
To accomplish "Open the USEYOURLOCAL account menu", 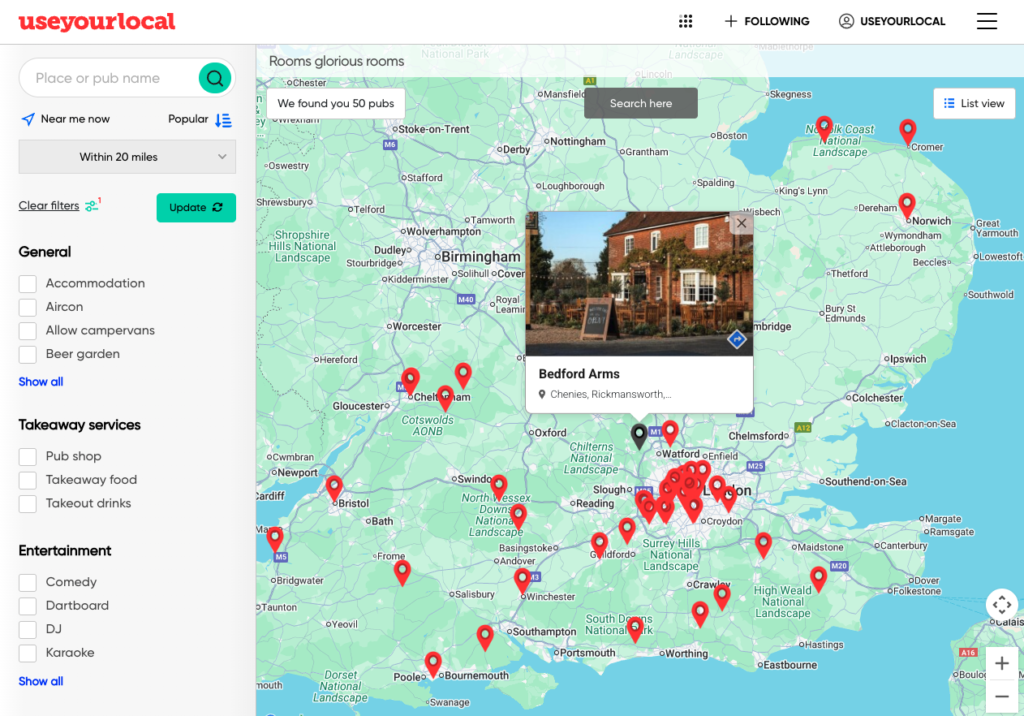I will click(892, 21).
